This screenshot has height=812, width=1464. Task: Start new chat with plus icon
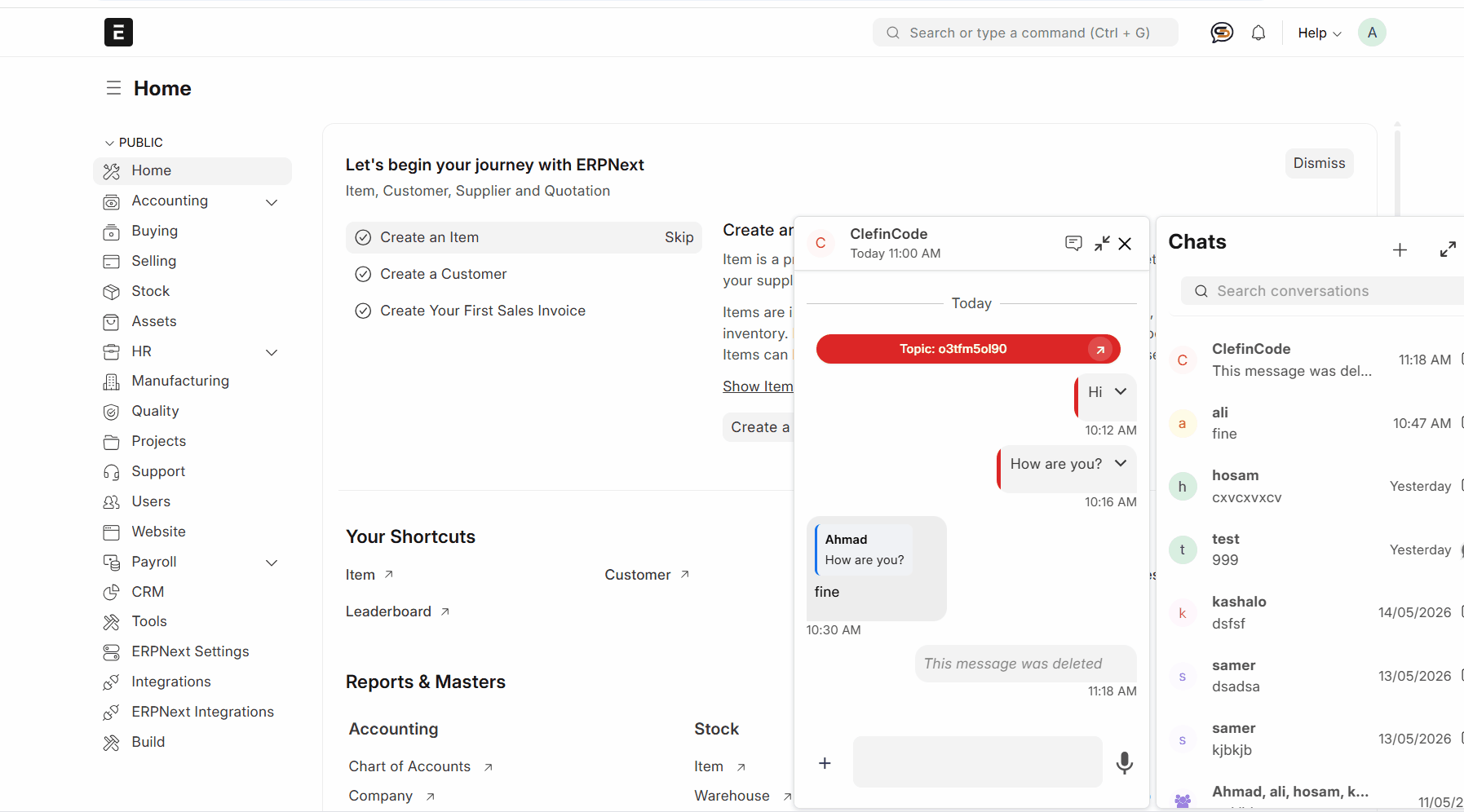tap(1400, 249)
